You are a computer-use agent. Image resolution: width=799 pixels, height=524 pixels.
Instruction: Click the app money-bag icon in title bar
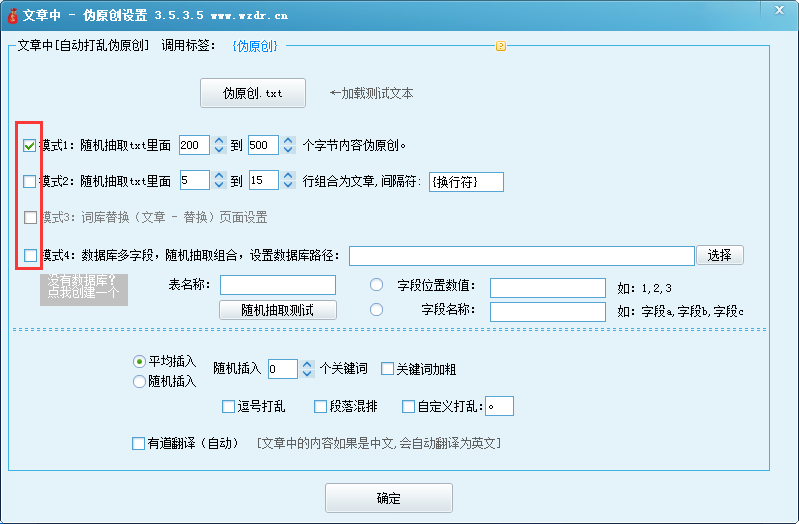point(12,15)
